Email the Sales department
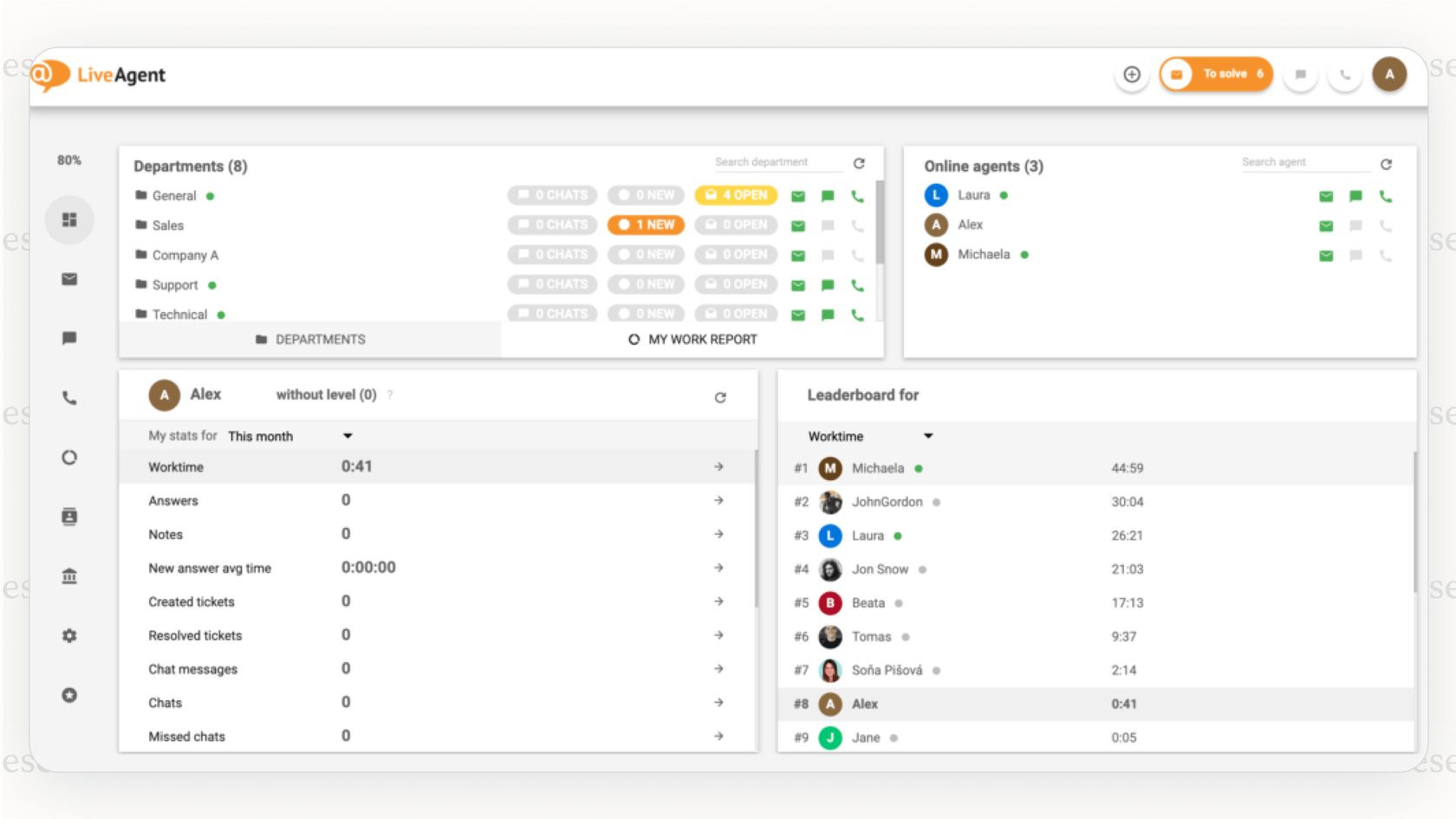This screenshot has height=819, width=1456. [x=797, y=225]
